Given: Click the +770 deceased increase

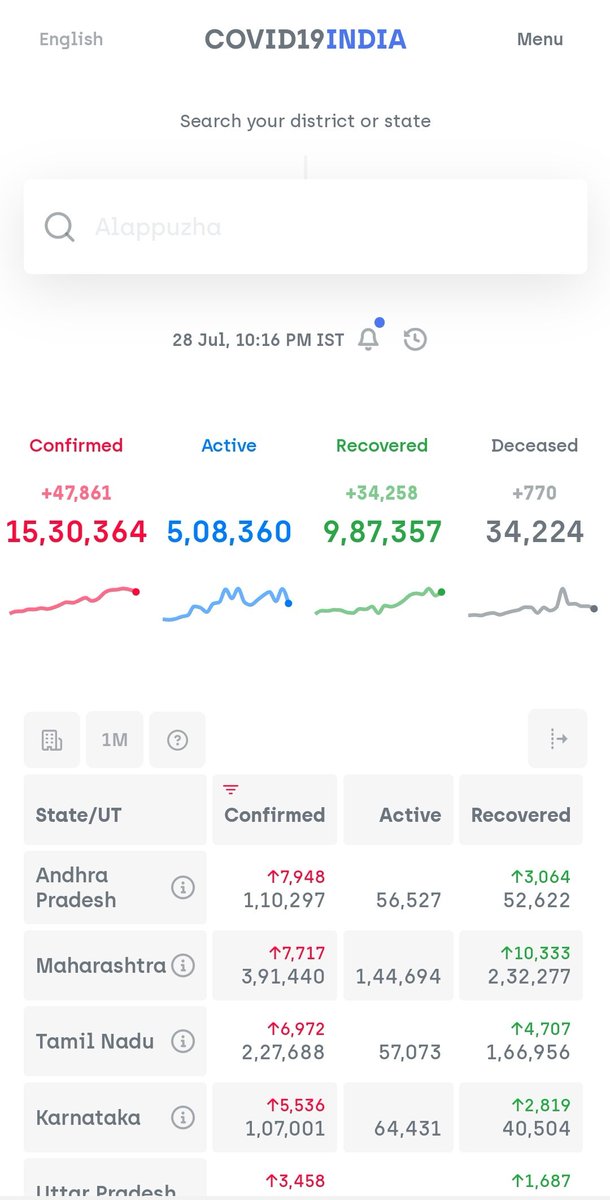Looking at the screenshot, I should coord(535,493).
